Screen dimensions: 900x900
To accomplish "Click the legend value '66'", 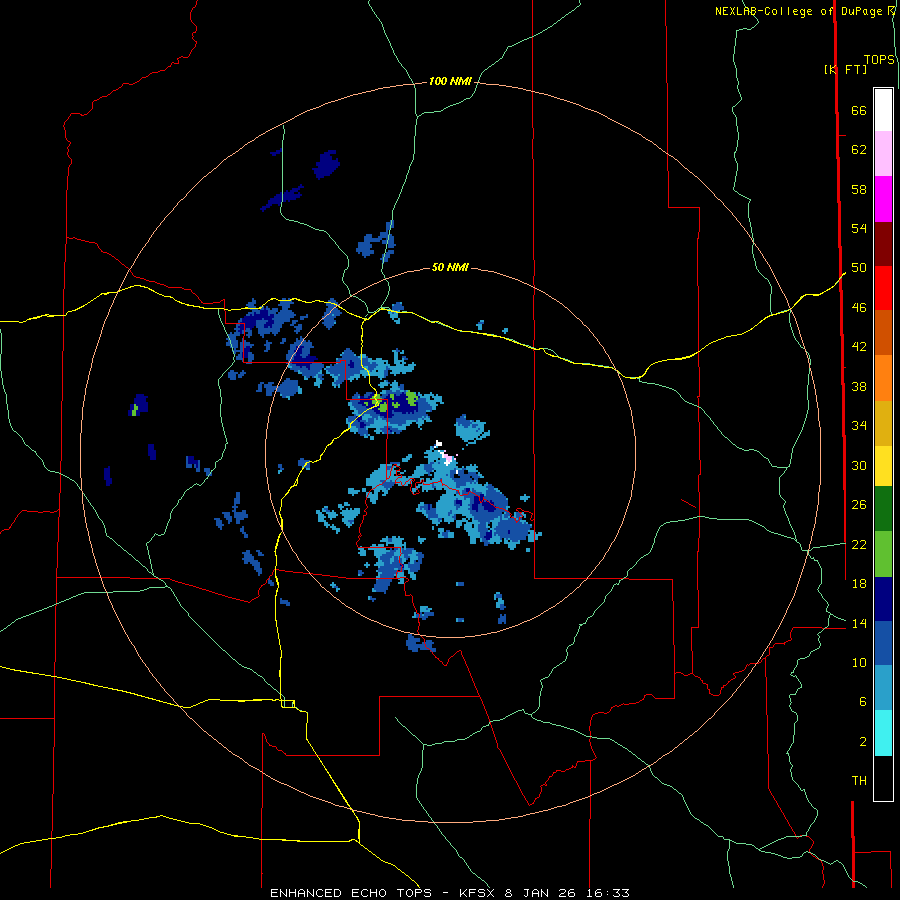I will (859, 110).
